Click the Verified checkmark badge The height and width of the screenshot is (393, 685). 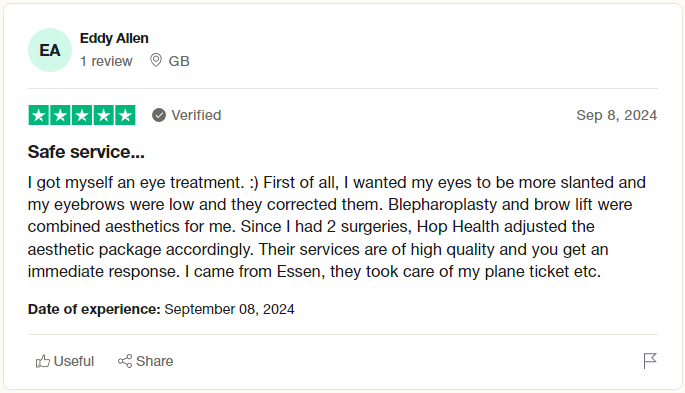point(159,115)
